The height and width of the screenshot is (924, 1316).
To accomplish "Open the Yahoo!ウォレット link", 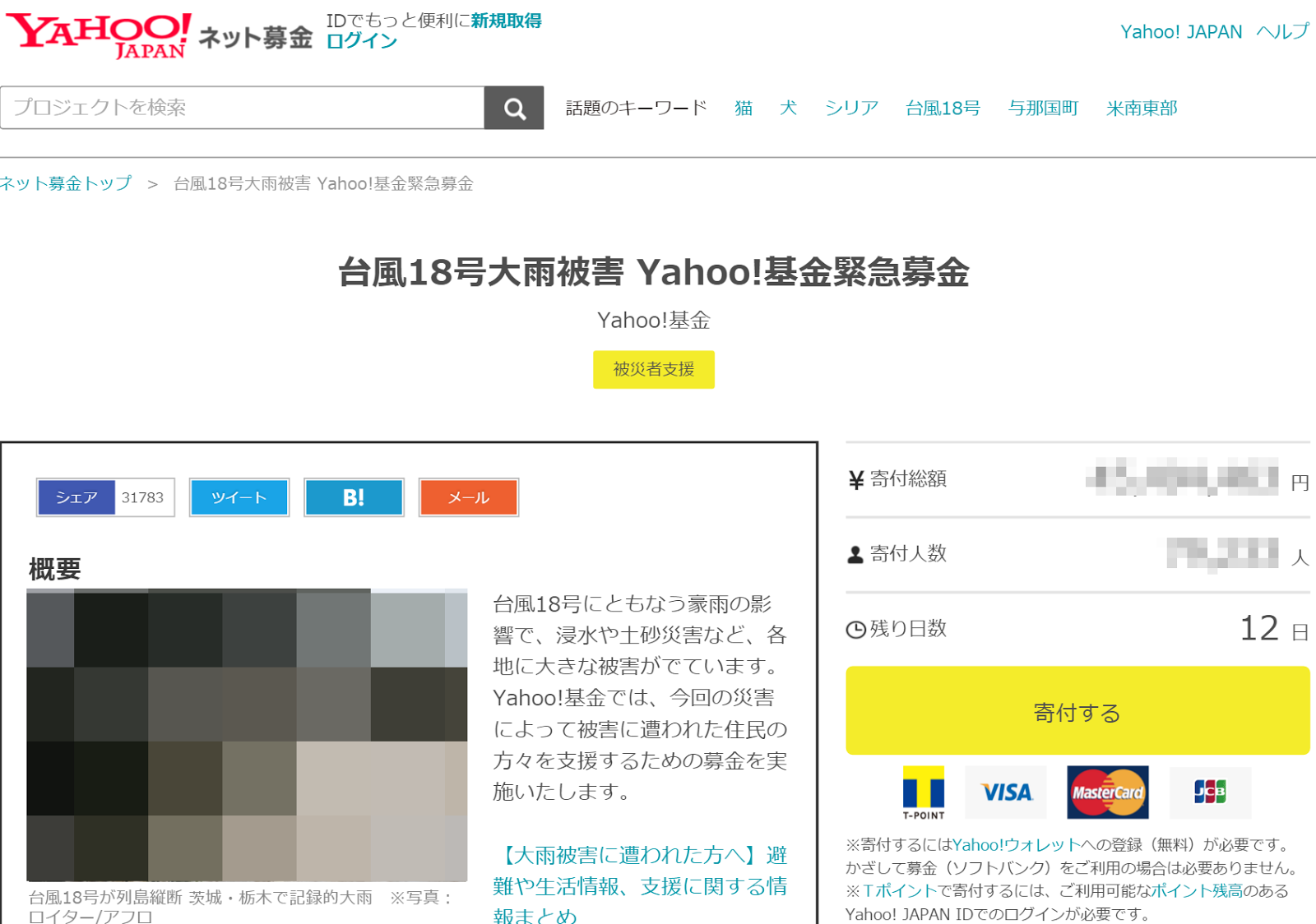I will click(1016, 844).
